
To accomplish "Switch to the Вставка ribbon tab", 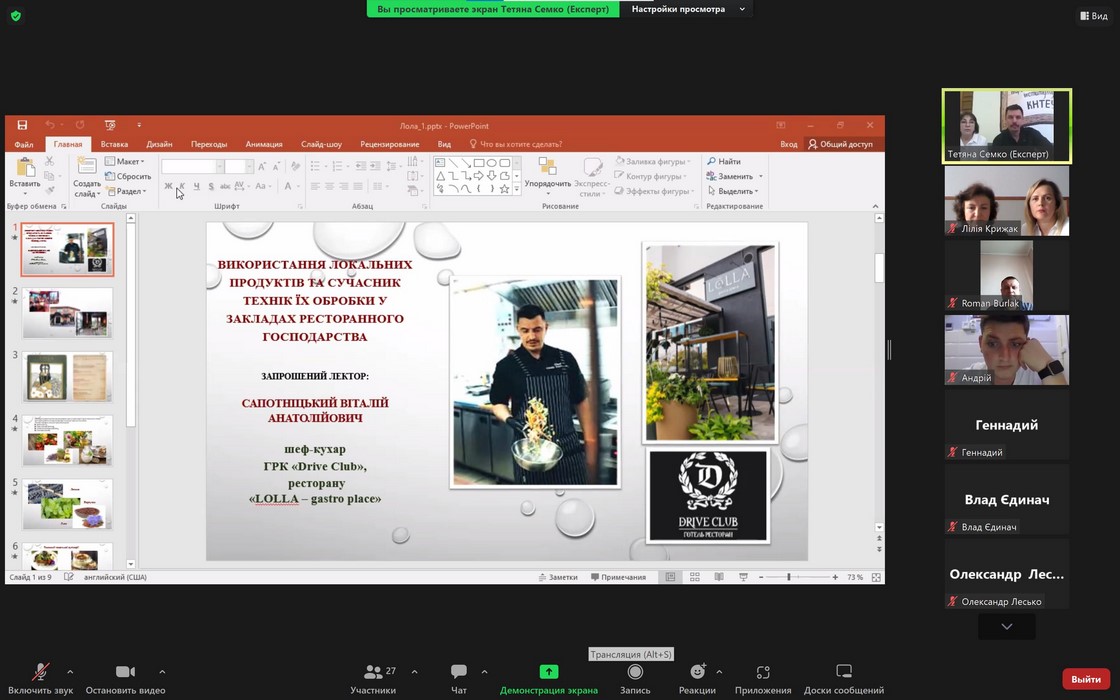I will [114, 144].
